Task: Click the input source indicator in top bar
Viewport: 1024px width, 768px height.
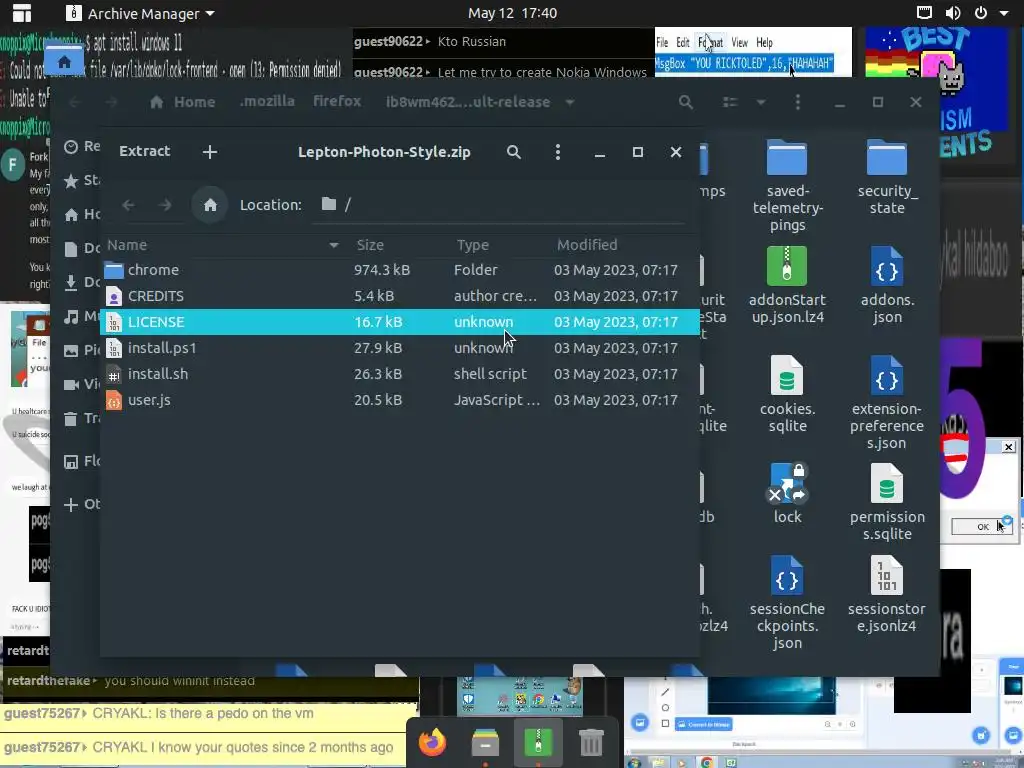Action: [925, 13]
